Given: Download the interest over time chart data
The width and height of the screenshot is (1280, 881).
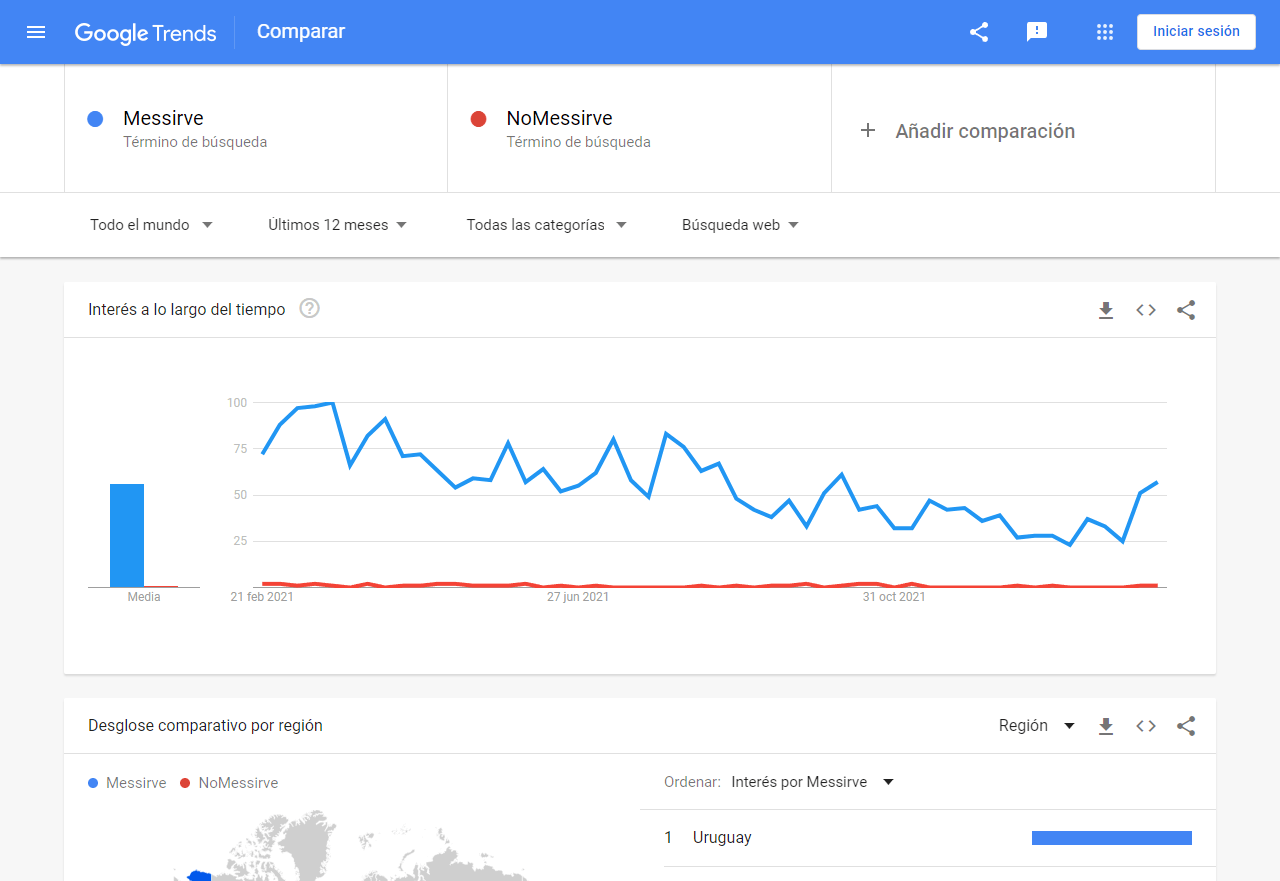Looking at the screenshot, I should tap(1106, 310).
